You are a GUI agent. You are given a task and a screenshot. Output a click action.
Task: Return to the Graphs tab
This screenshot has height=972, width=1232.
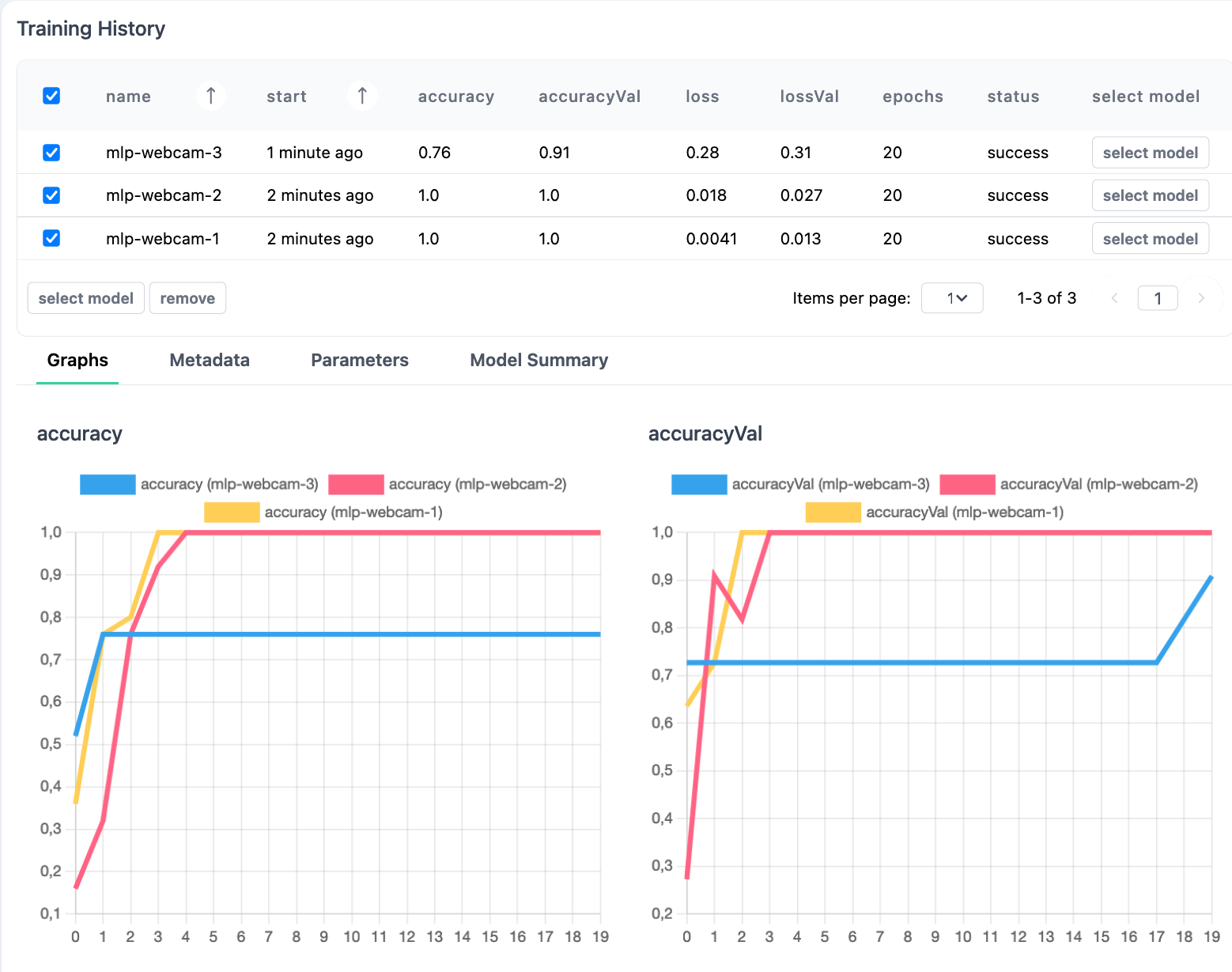(77, 360)
